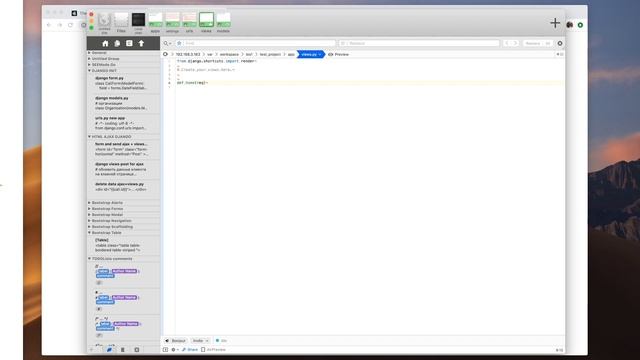Viewport: 640px width, 360px height.
Task: Open the views.py path bar dropdown
Action: click(311, 54)
